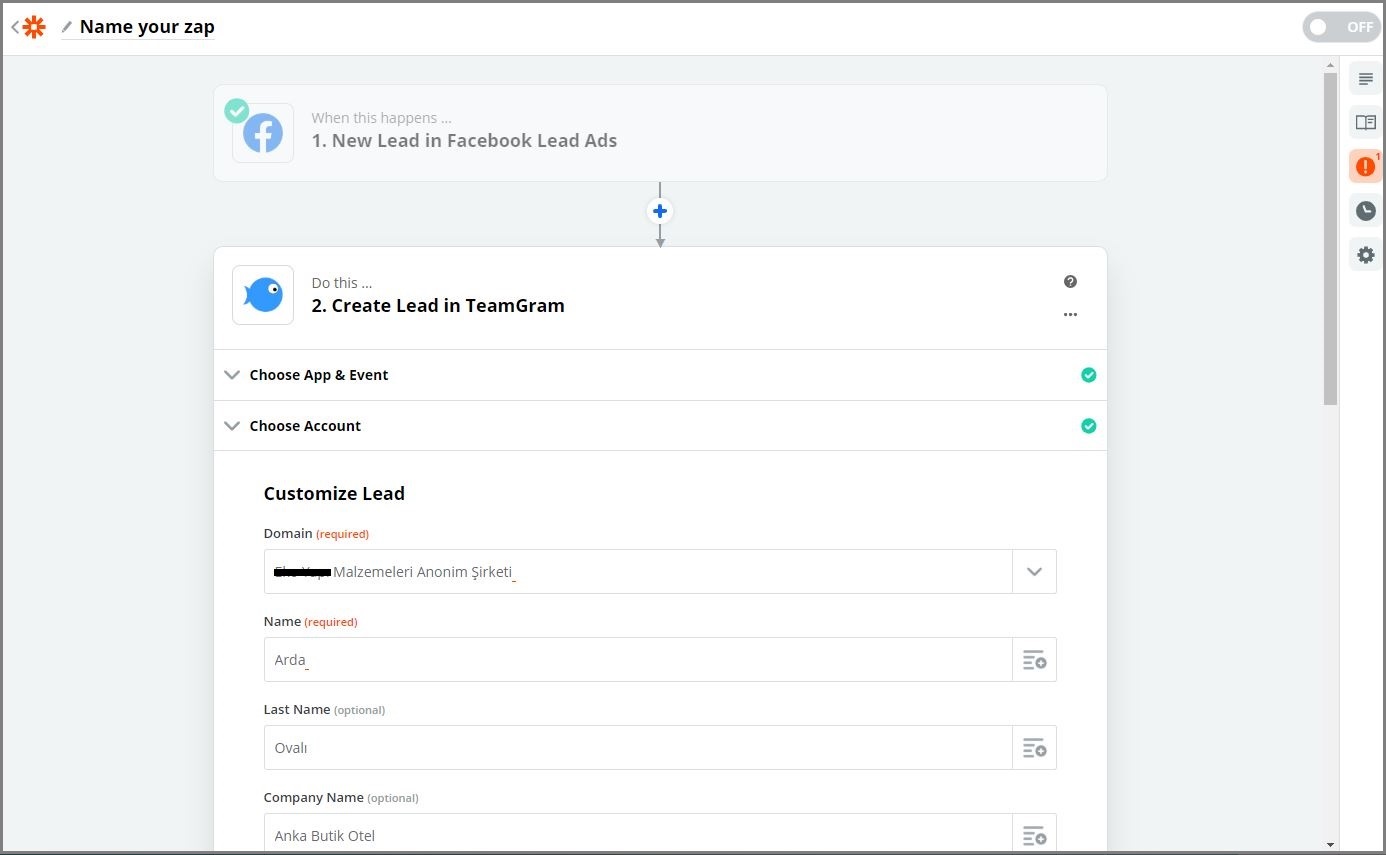Click the pencil icon to rename zap

67,27
